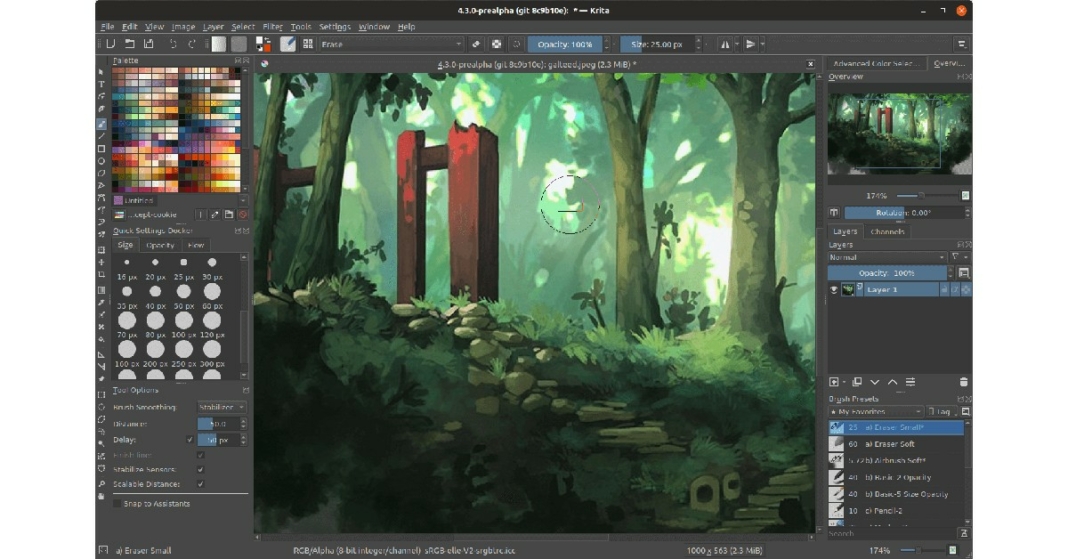Click the brush presets Search field

892,533
